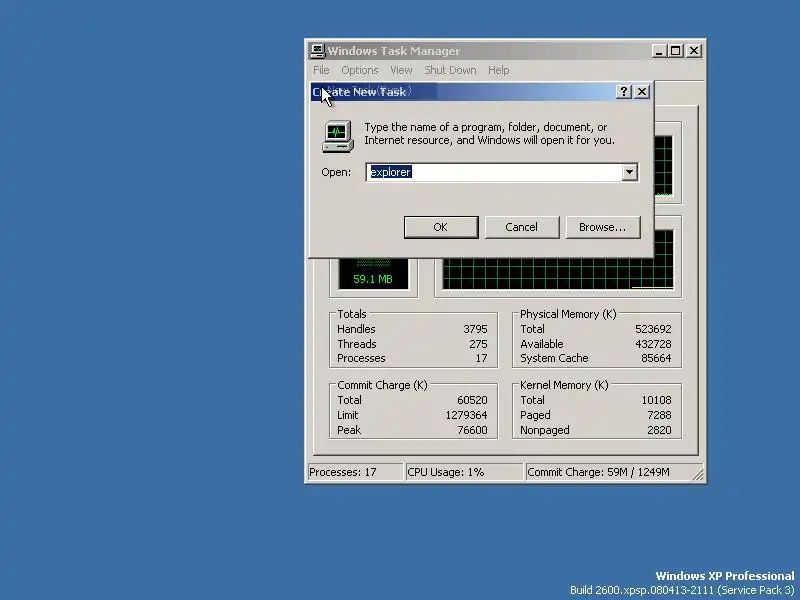Click the System Cache value 85664
The height and width of the screenshot is (600, 800).
coord(656,358)
